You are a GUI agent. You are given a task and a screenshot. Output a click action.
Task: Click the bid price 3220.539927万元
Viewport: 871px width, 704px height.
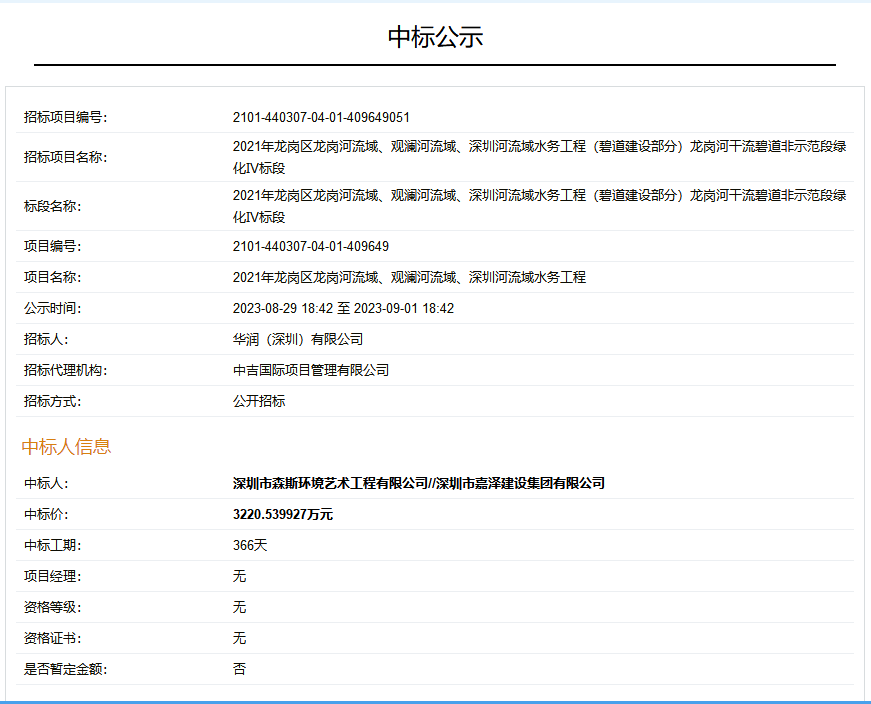(283, 514)
